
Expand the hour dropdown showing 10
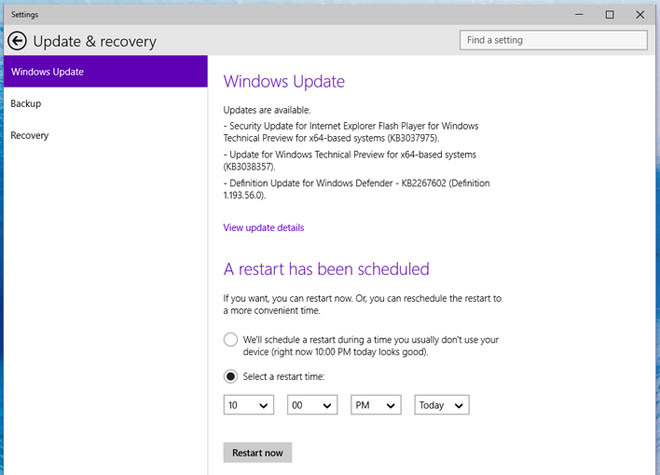click(x=249, y=405)
